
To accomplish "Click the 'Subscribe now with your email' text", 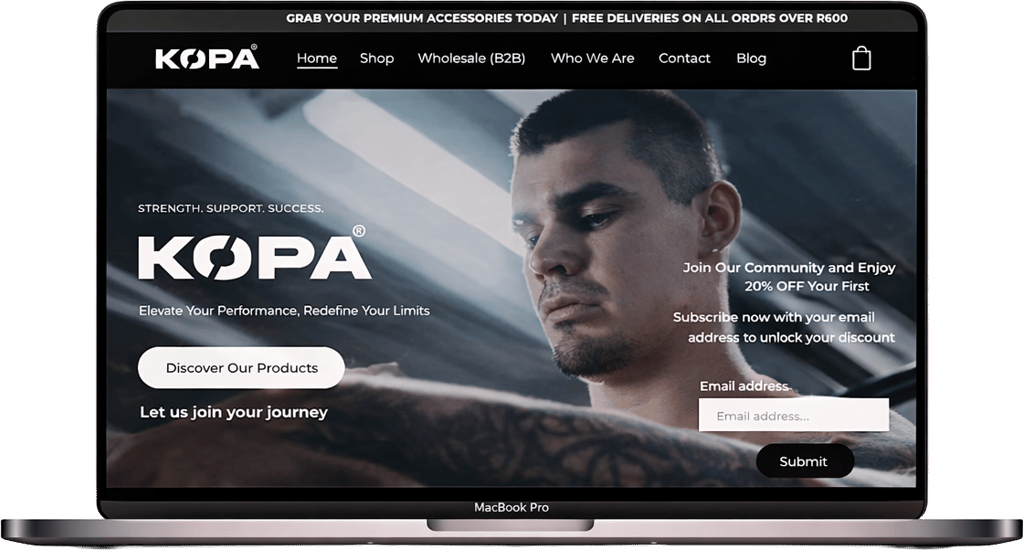I will coord(774,317).
